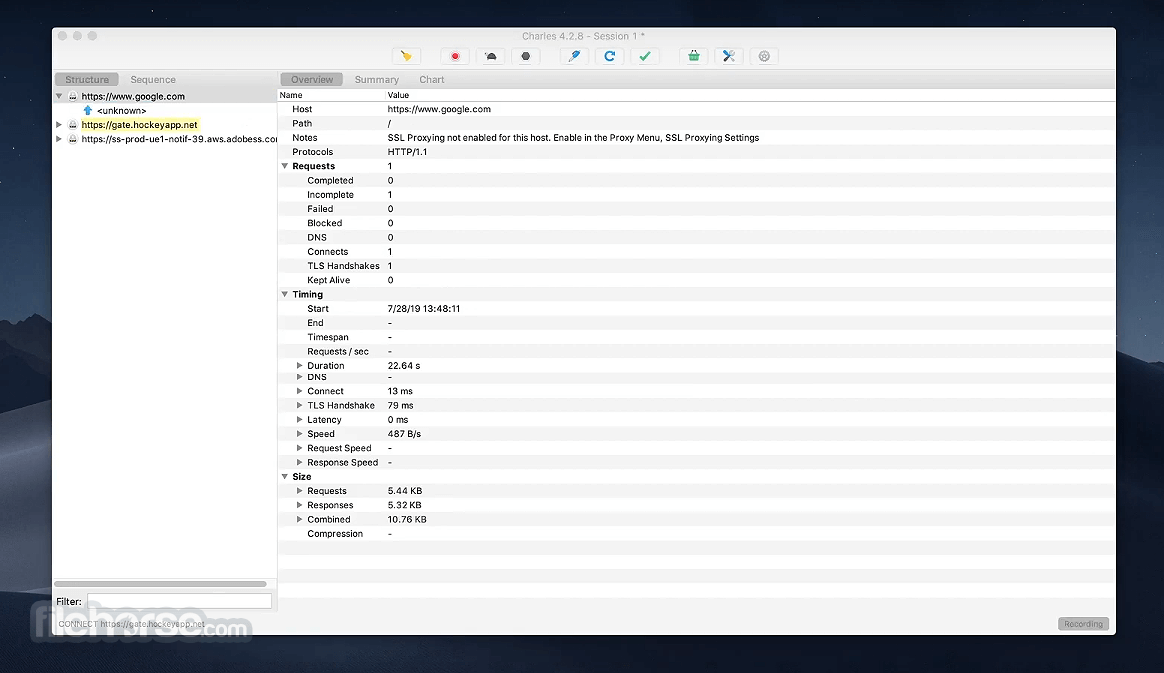Collapse the Requests section in Overview
This screenshot has height=673, width=1164.
(x=285, y=166)
